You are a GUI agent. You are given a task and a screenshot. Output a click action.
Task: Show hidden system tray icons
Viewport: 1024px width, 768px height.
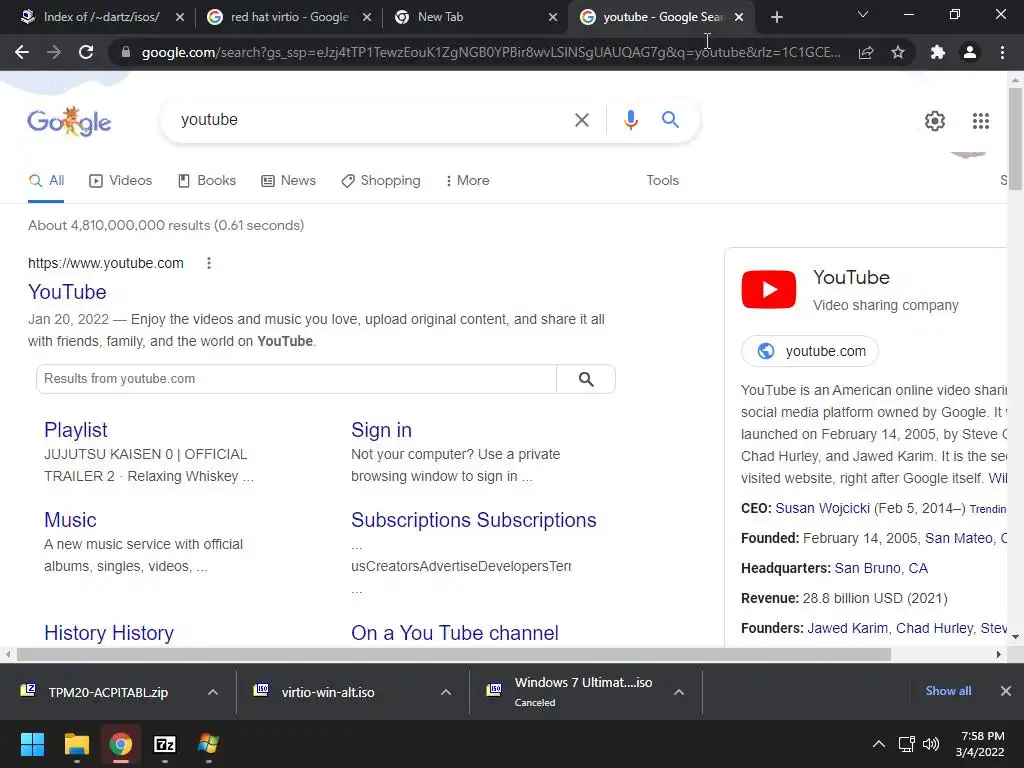[x=879, y=744]
